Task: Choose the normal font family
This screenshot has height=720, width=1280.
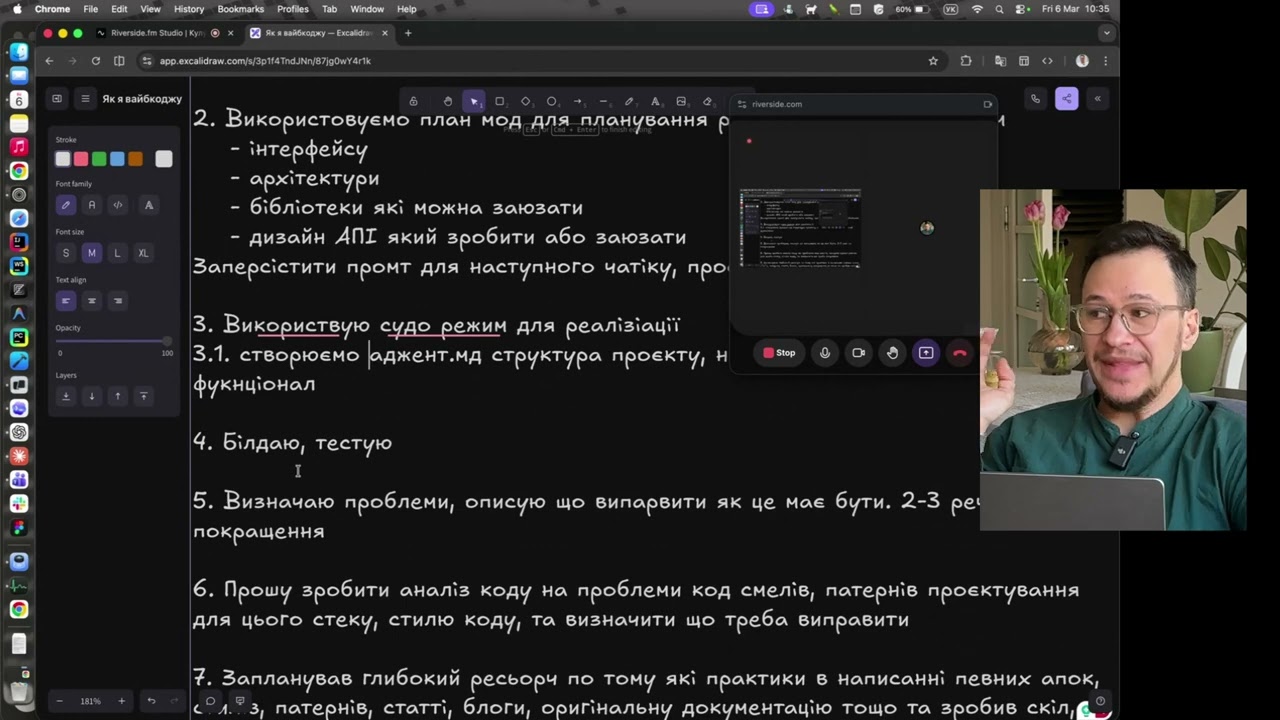Action: (x=92, y=205)
